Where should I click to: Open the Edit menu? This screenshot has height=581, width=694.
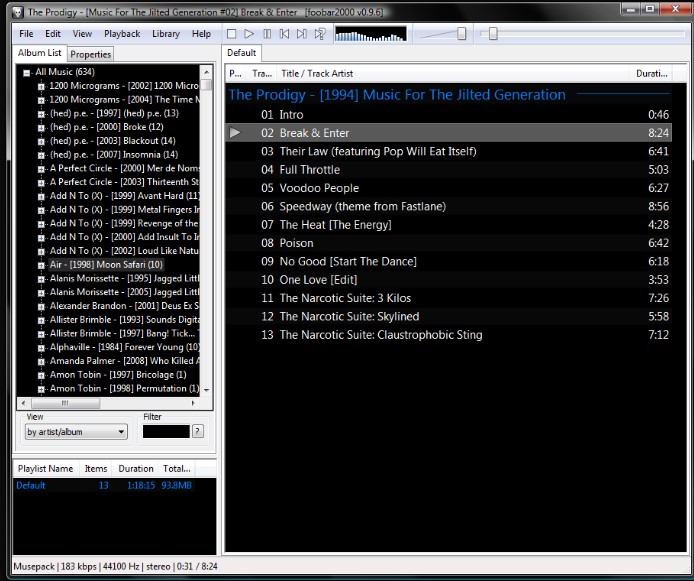pos(53,34)
